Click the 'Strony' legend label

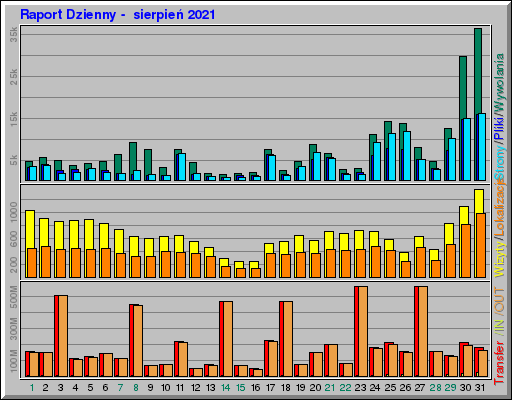(x=500, y=162)
